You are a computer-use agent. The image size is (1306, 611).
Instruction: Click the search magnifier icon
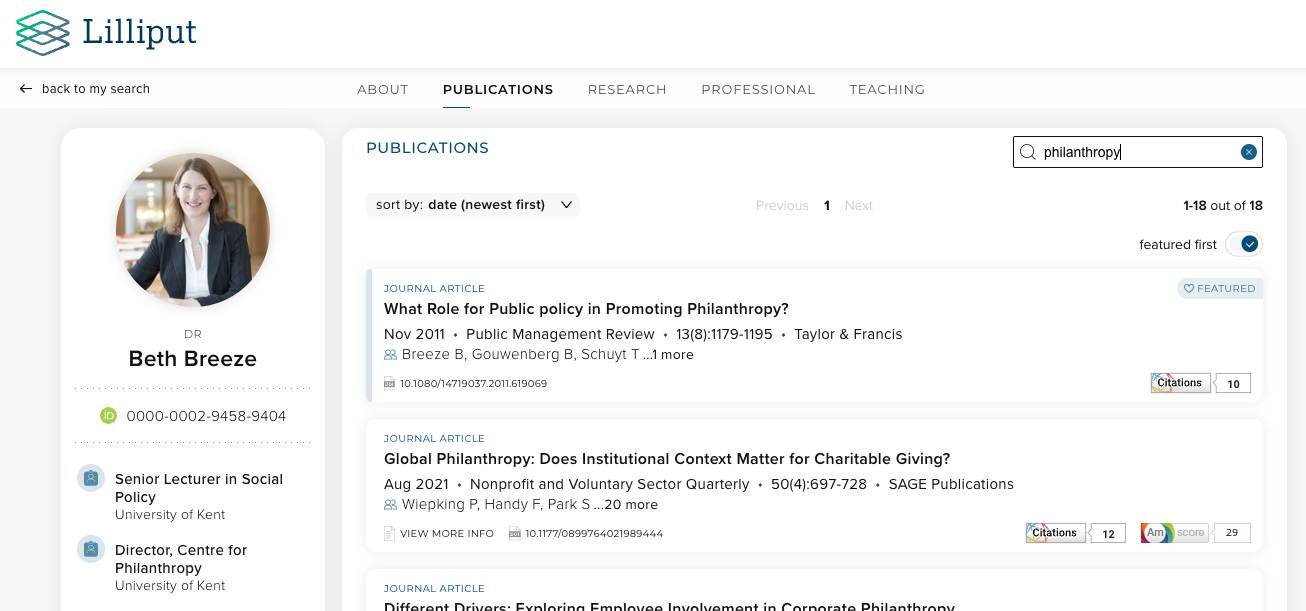click(1027, 152)
